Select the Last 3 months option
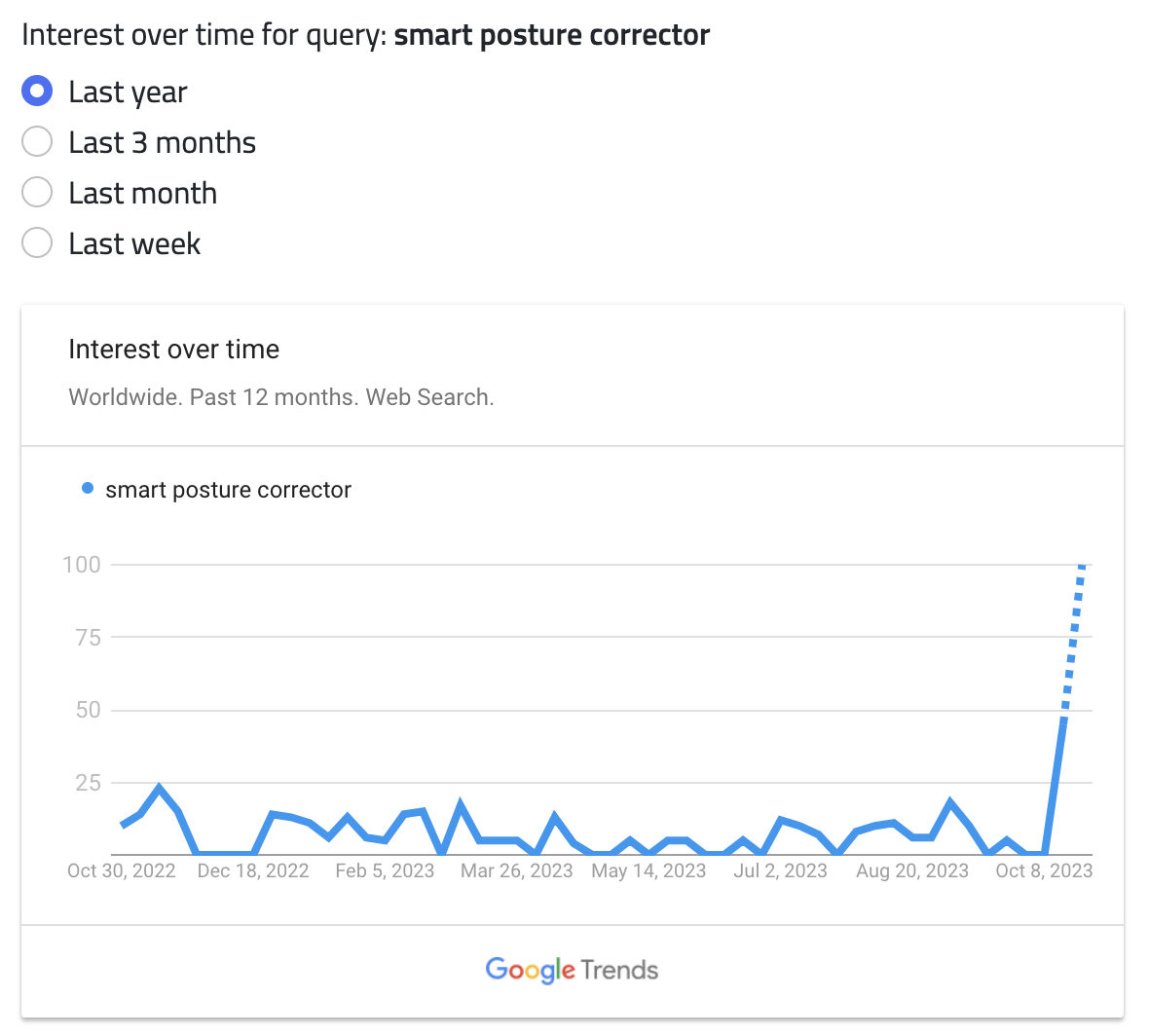1149x1036 pixels. 37,142
